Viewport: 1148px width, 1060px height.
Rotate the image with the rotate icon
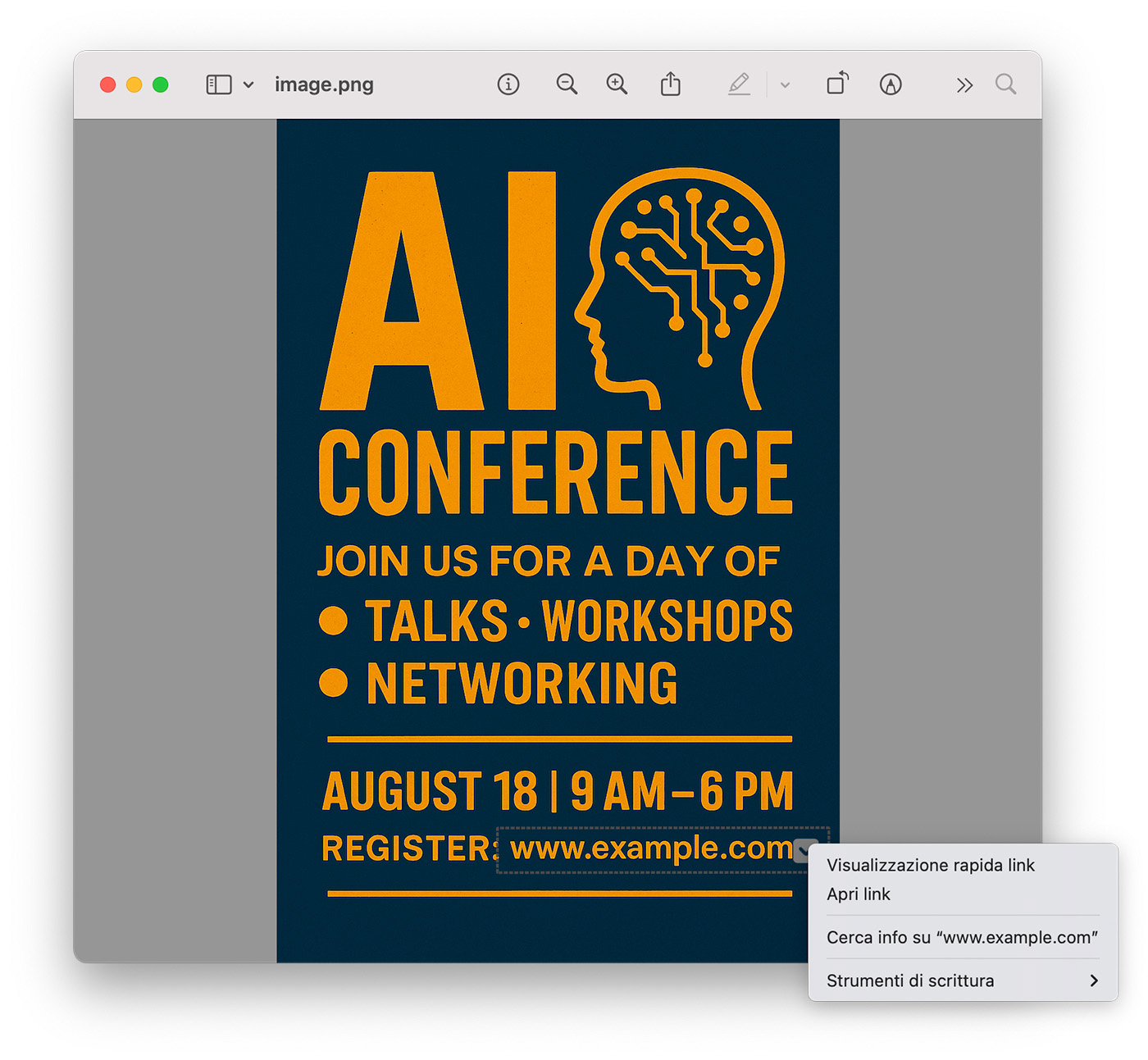[x=837, y=84]
